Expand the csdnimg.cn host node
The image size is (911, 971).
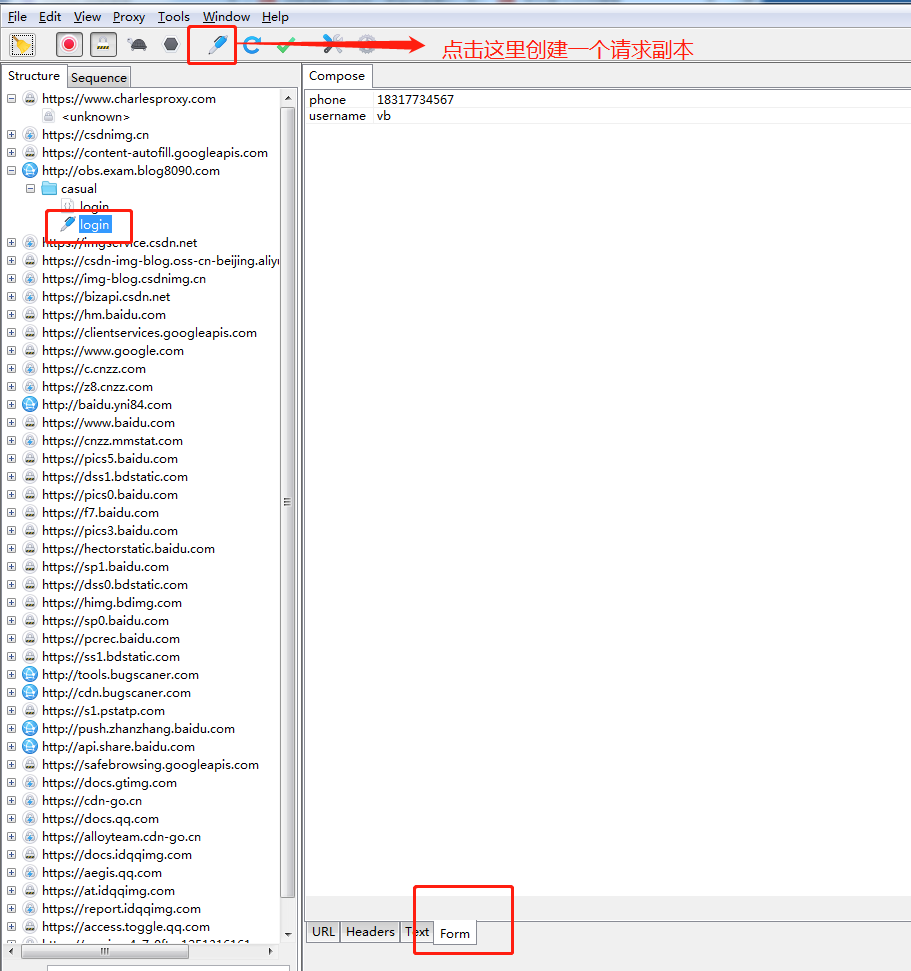(11, 134)
